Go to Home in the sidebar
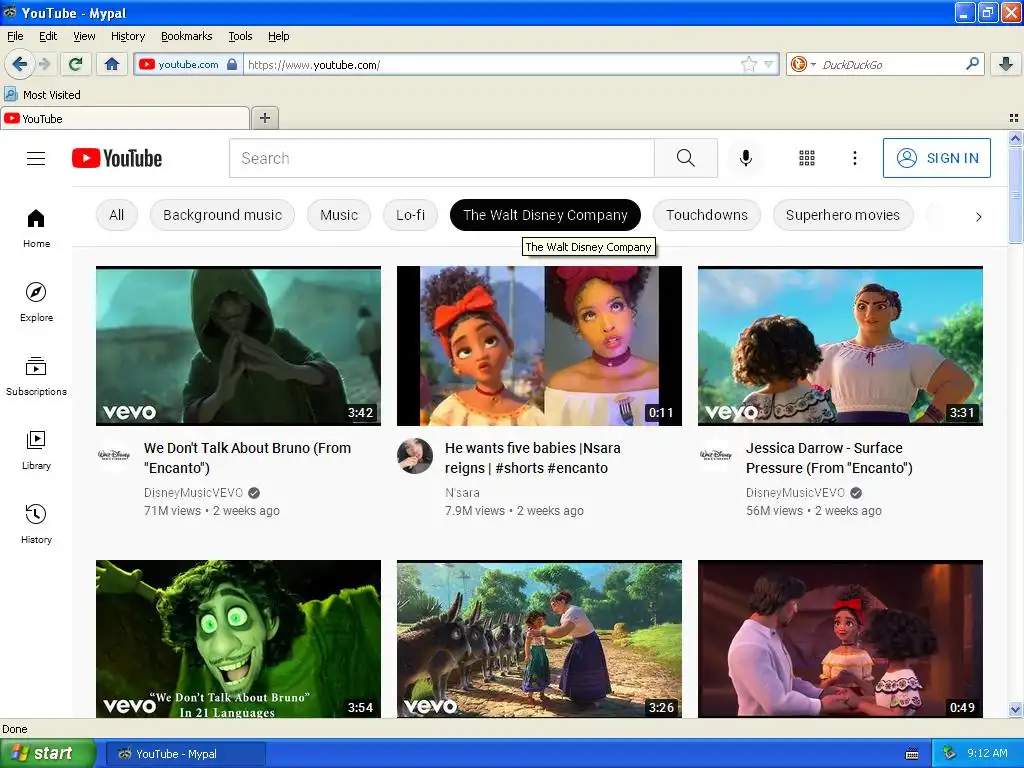1024x768 pixels. point(36,229)
